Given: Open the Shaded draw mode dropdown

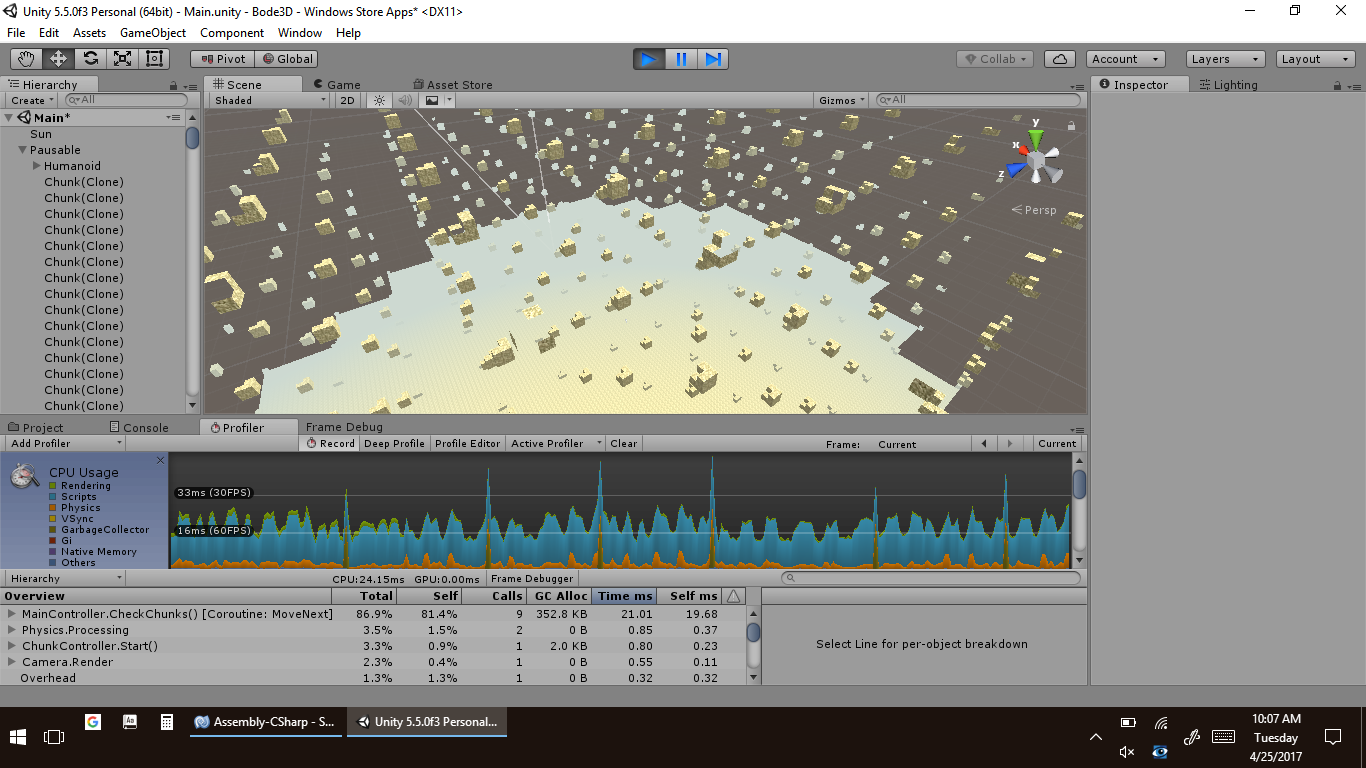Looking at the screenshot, I should click(269, 100).
